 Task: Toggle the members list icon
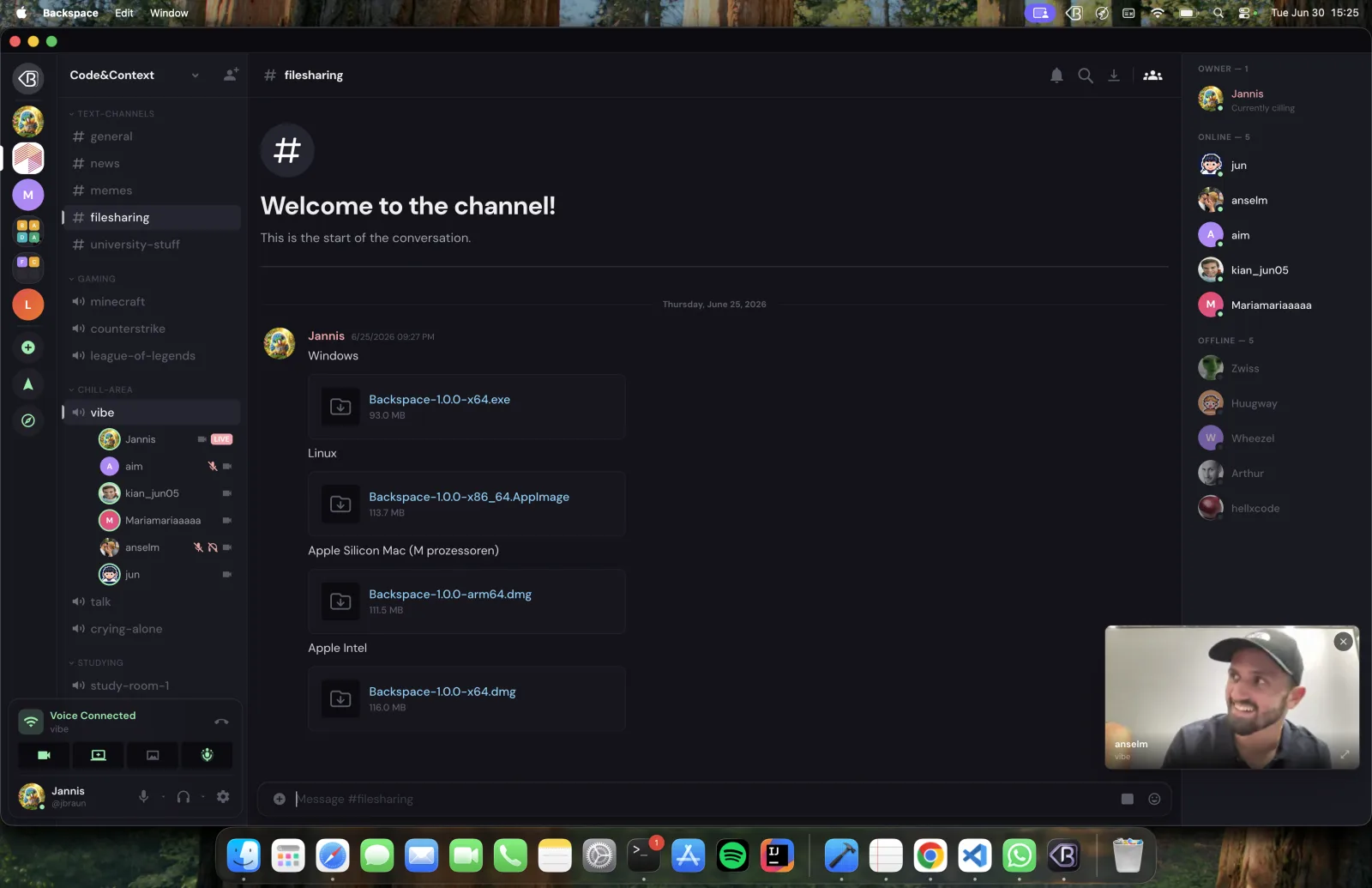point(1153,76)
